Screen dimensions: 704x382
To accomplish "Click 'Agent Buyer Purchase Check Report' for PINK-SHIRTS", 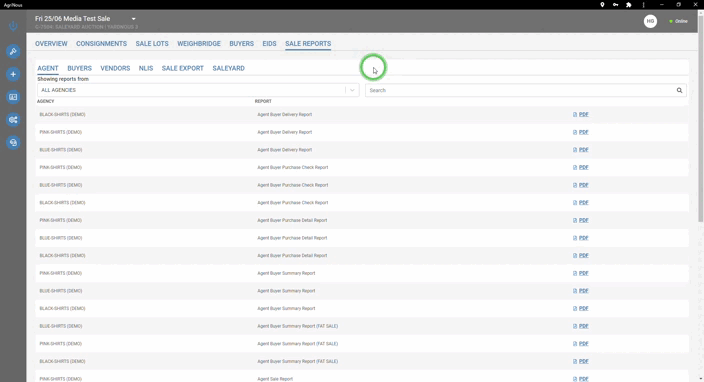I will click(293, 167).
